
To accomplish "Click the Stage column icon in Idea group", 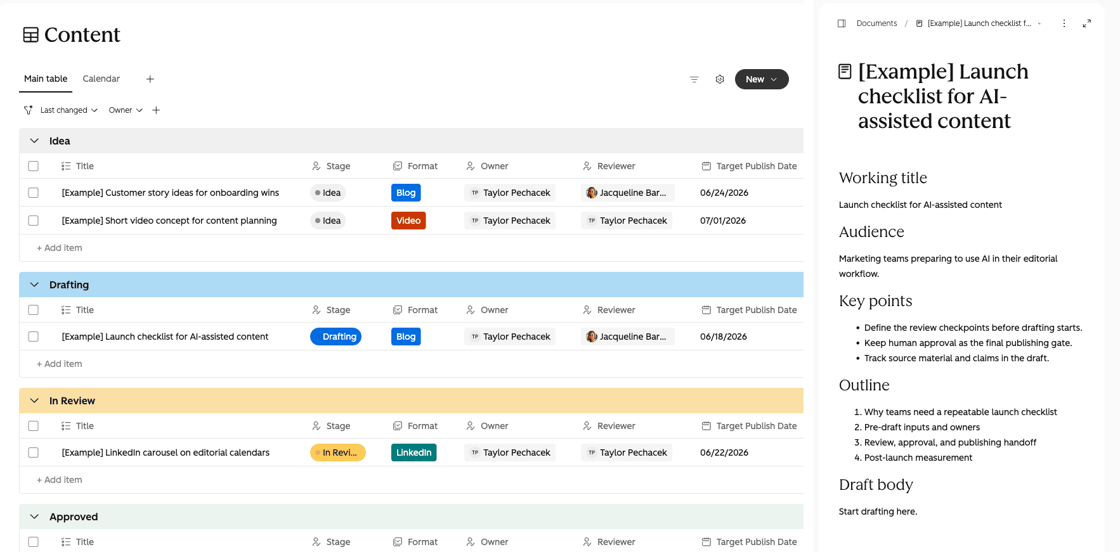I will coord(316,166).
